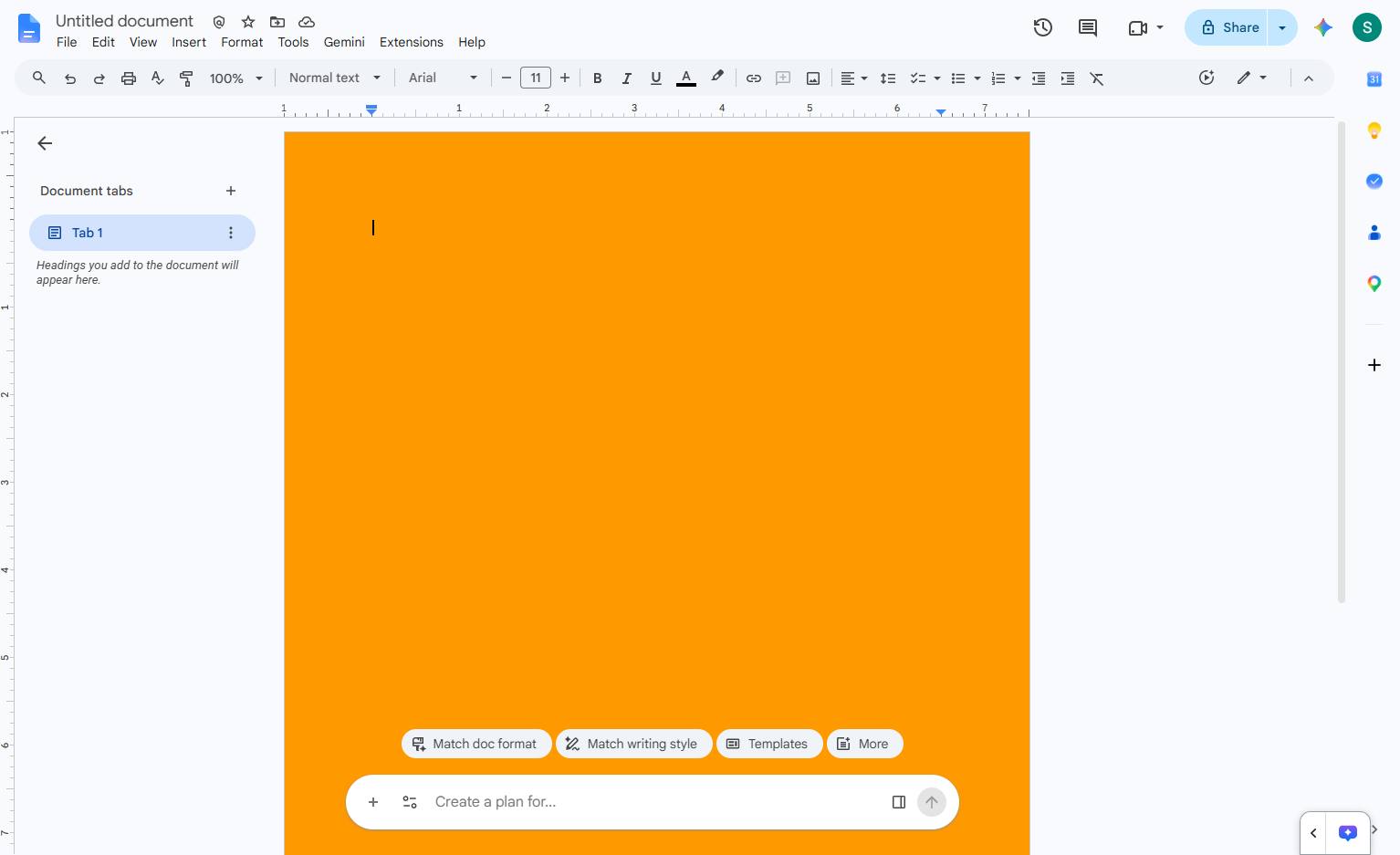Run spelling and grammar check icon
Viewport: 1400px width, 855px height.
point(158,78)
